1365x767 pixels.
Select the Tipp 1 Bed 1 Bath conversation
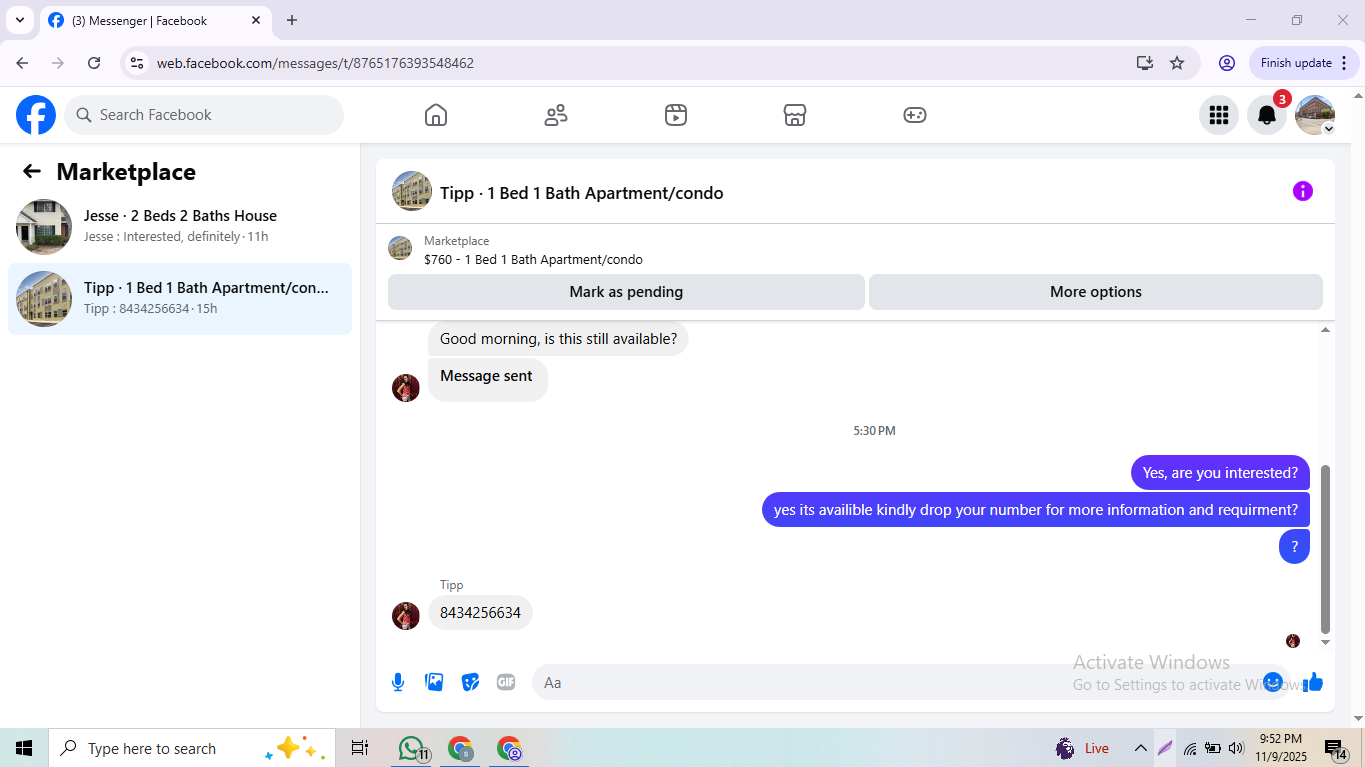[180, 299]
